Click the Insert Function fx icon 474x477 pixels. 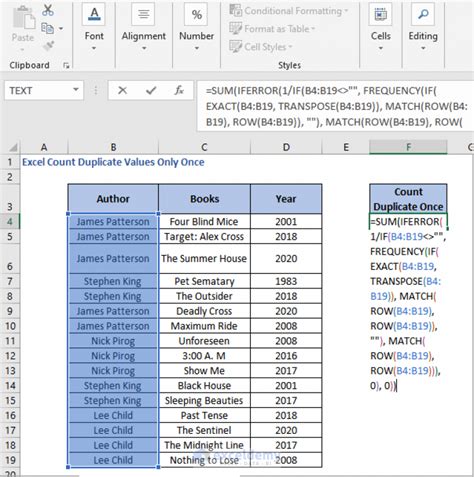click(179, 90)
